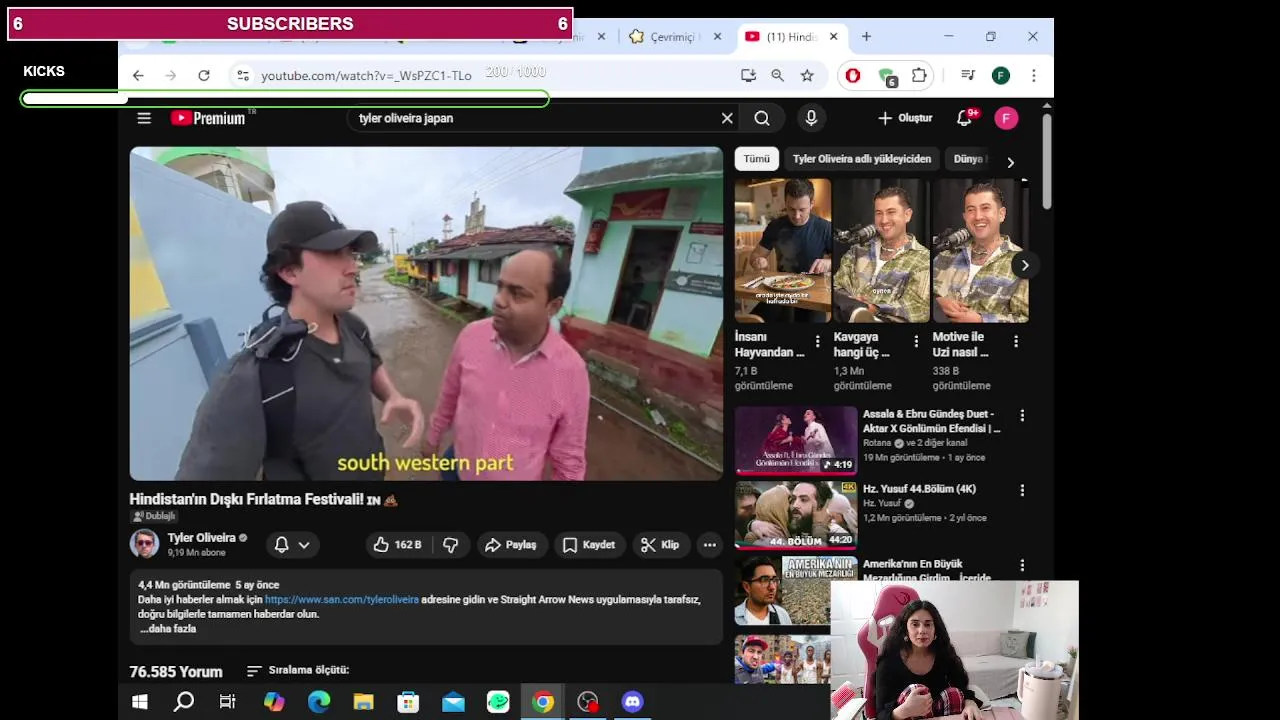1280x720 pixels.
Task: Open subscription notification bell dropdown
Action: (x=292, y=545)
